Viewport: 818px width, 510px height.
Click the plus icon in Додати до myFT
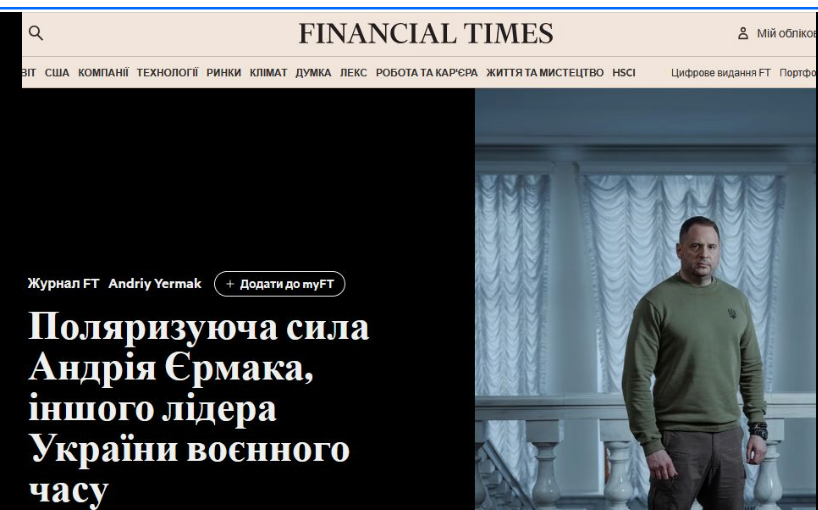(230, 284)
